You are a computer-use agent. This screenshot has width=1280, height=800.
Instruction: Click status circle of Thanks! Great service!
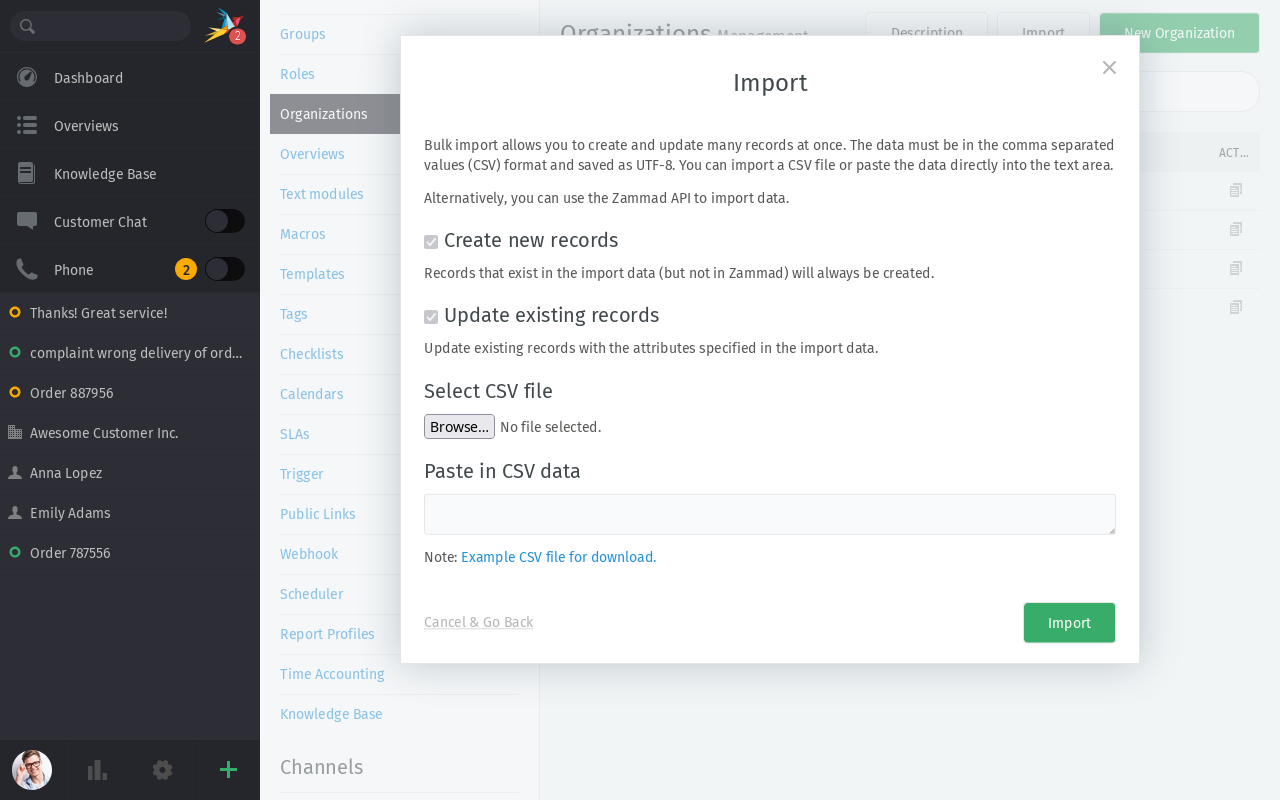pyautogui.click(x=15, y=313)
